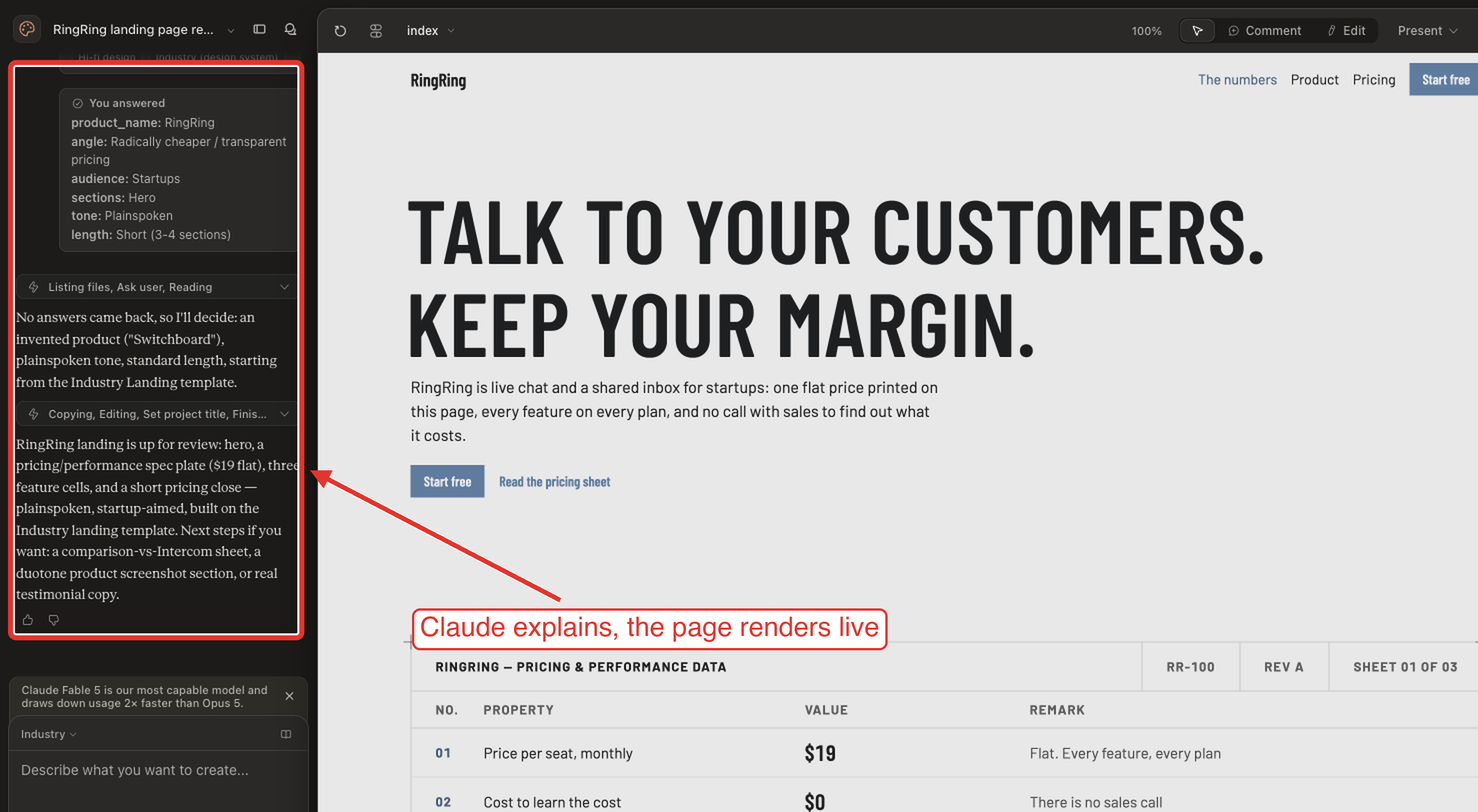
Task: Click 'Cost to learn the cost' row label
Action: click(x=552, y=802)
